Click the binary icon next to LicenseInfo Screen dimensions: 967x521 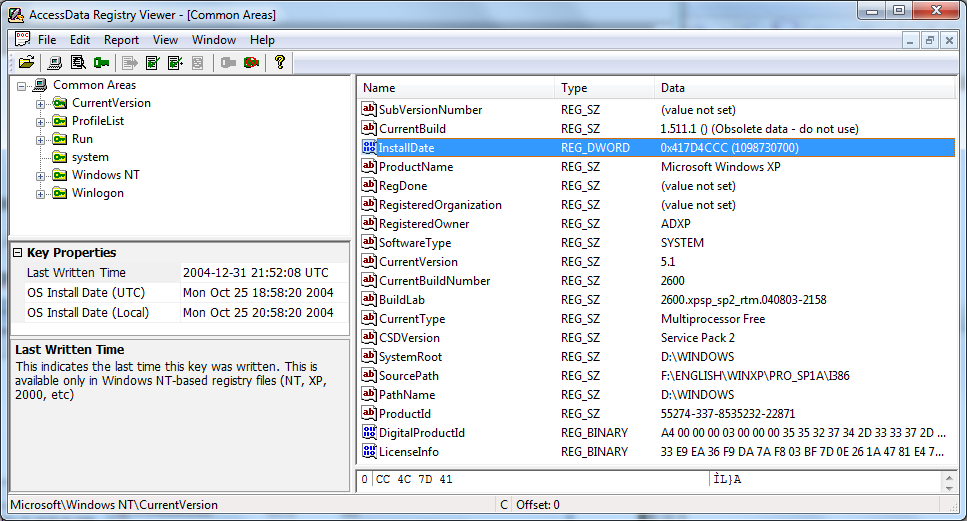pos(369,451)
